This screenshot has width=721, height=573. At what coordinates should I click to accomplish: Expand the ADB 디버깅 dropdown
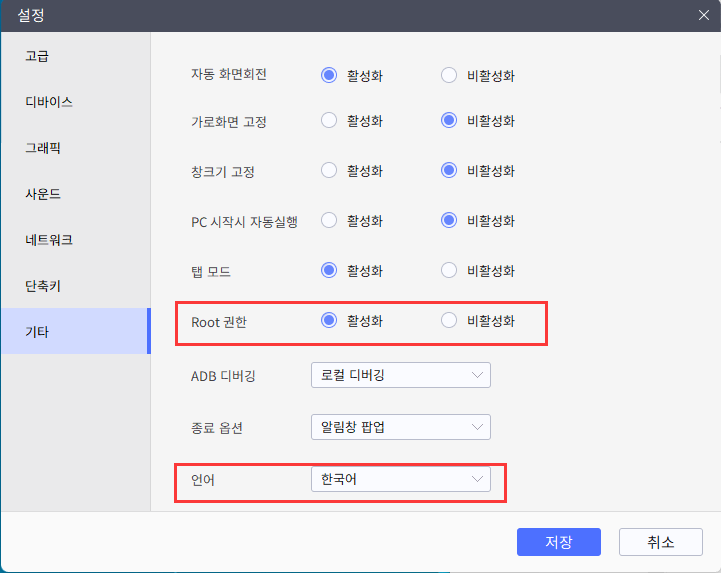400,375
